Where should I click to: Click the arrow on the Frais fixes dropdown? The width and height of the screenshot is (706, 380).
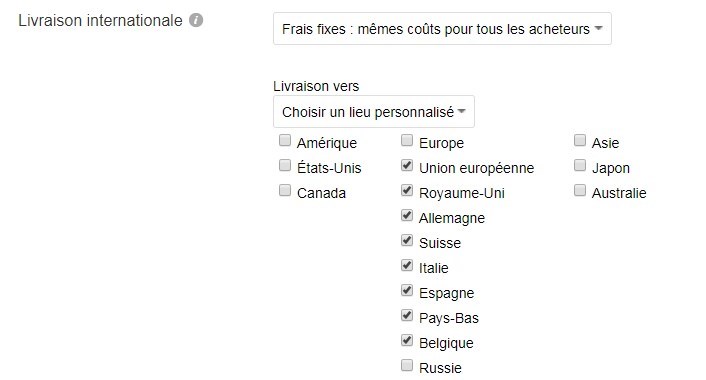pos(598,28)
